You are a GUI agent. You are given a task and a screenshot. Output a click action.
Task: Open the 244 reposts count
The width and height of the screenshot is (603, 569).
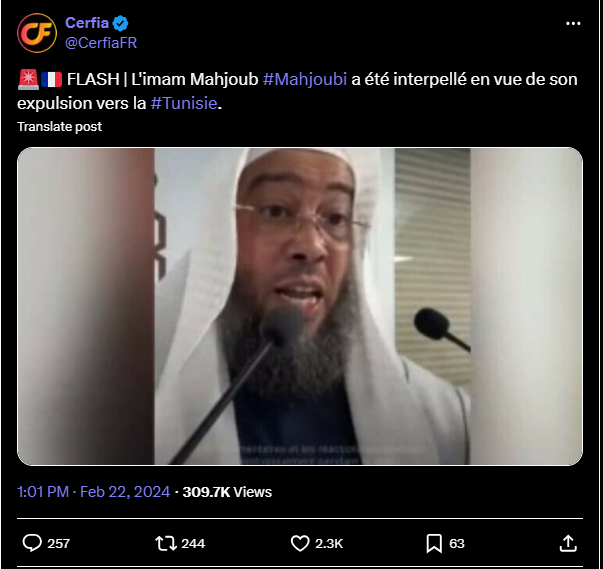pyautogui.click(x=193, y=544)
